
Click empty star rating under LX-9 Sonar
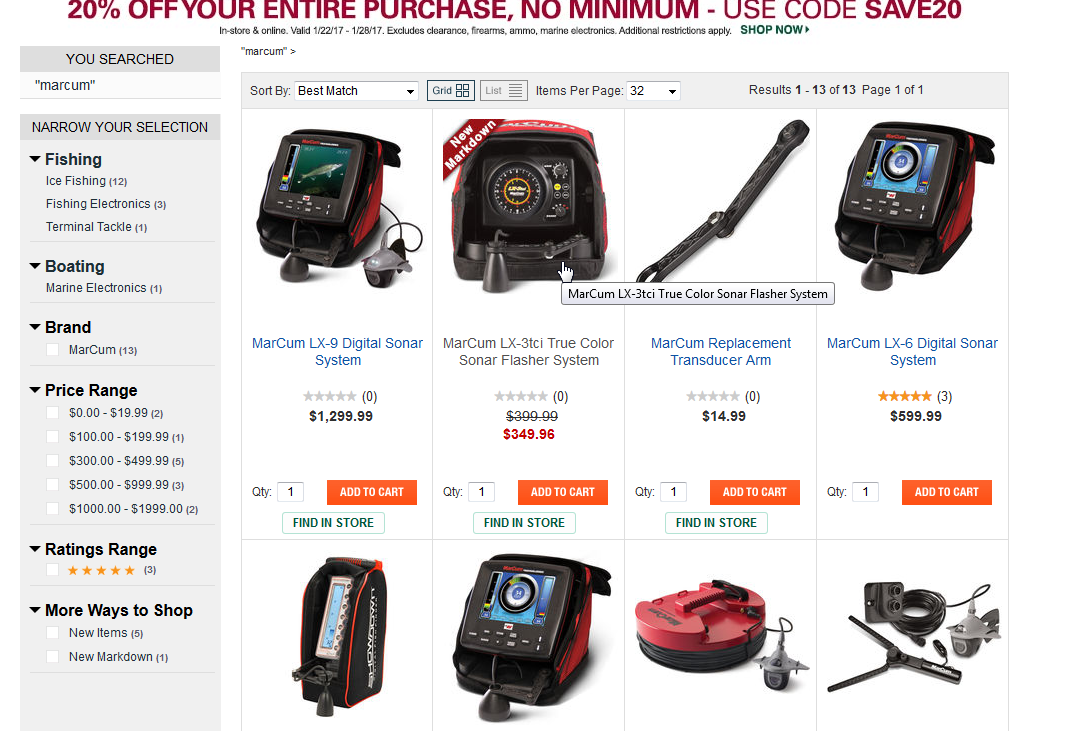(x=329, y=397)
